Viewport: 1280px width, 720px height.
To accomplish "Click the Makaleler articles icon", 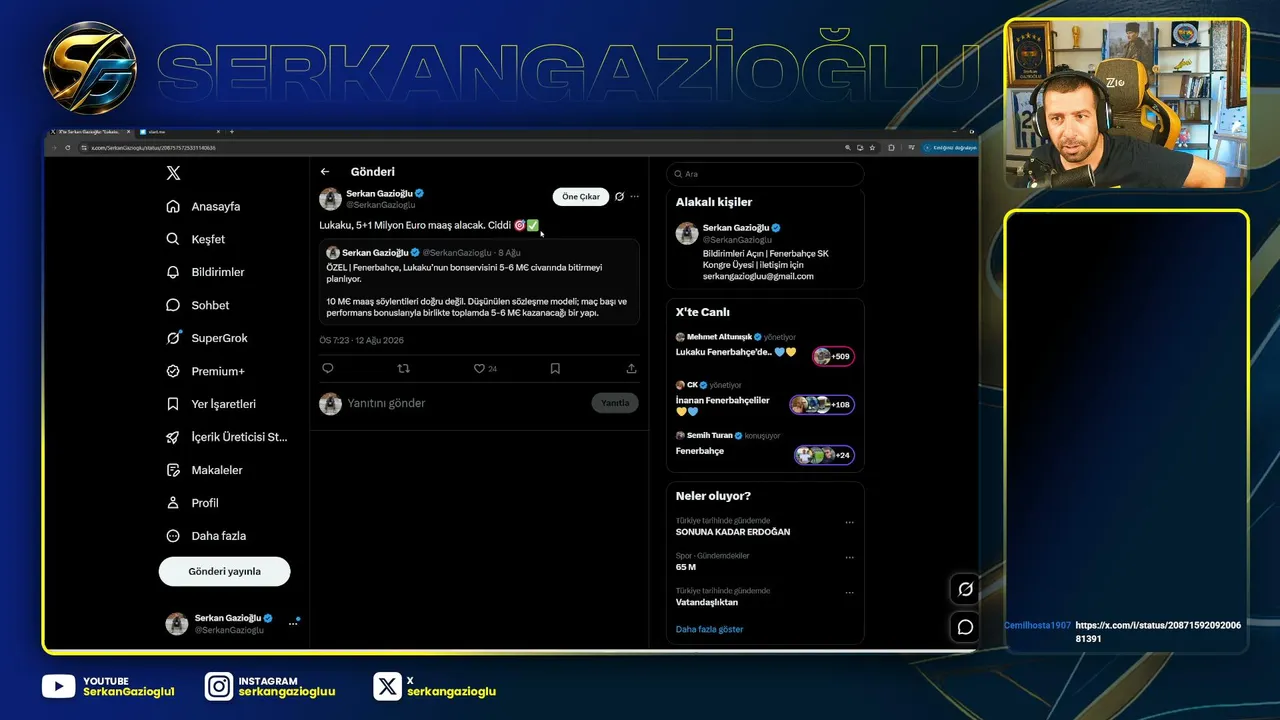I will coord(173,470).
